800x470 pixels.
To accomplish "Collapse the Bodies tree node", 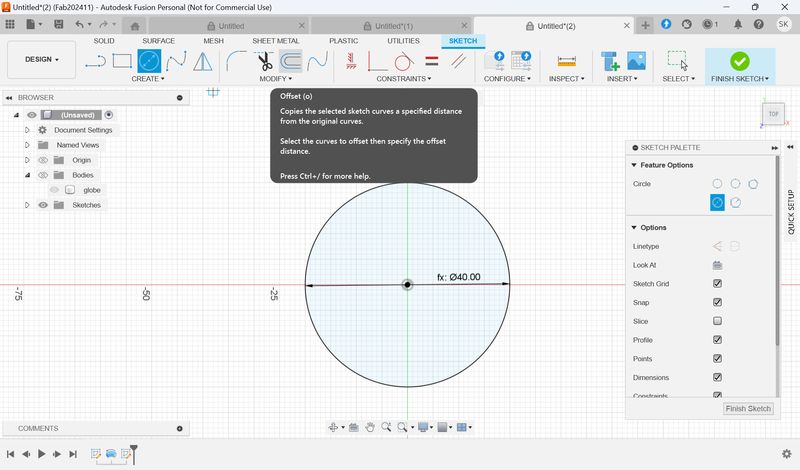I will 28,175.
